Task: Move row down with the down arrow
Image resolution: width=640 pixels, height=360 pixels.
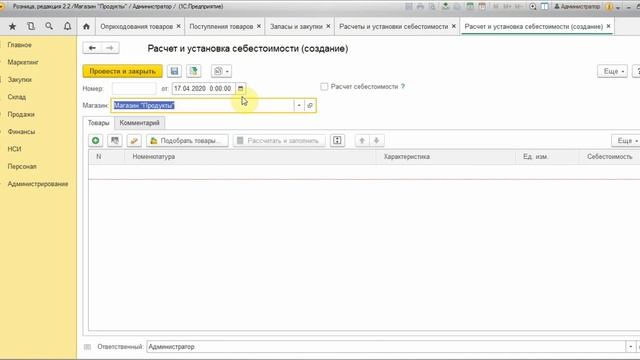Action: [x=376, y=140]
